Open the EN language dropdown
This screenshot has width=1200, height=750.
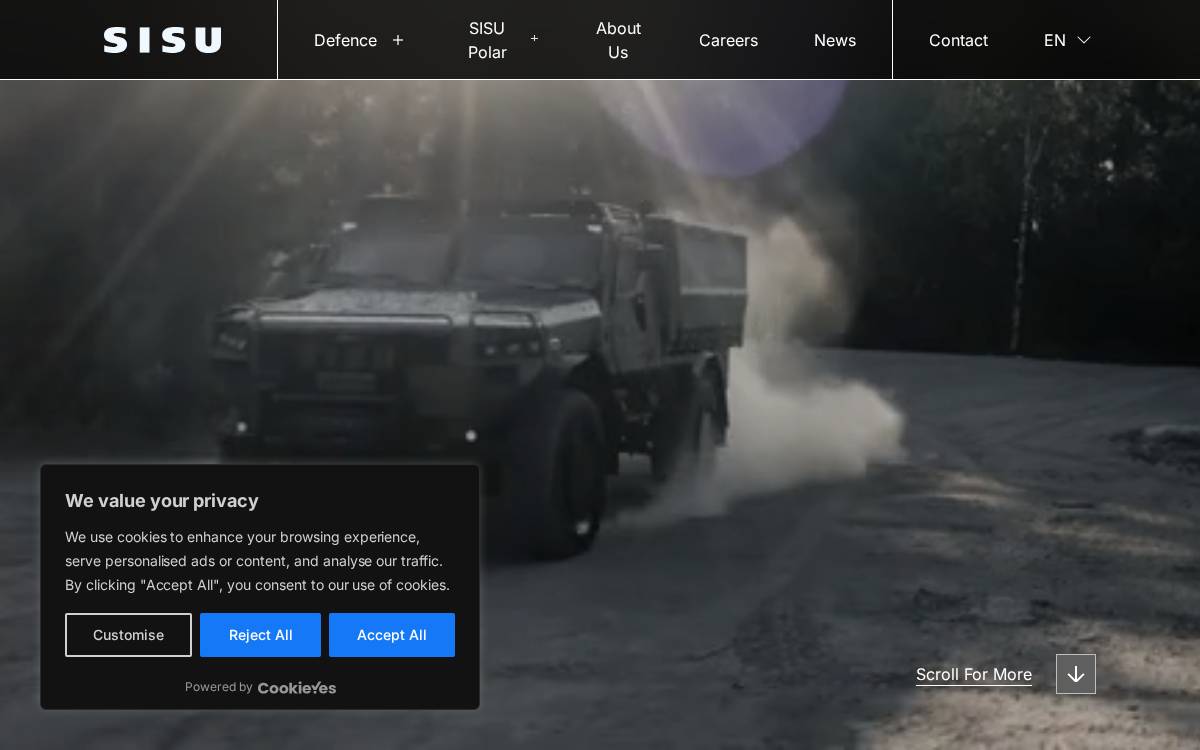click(1067, 40)
